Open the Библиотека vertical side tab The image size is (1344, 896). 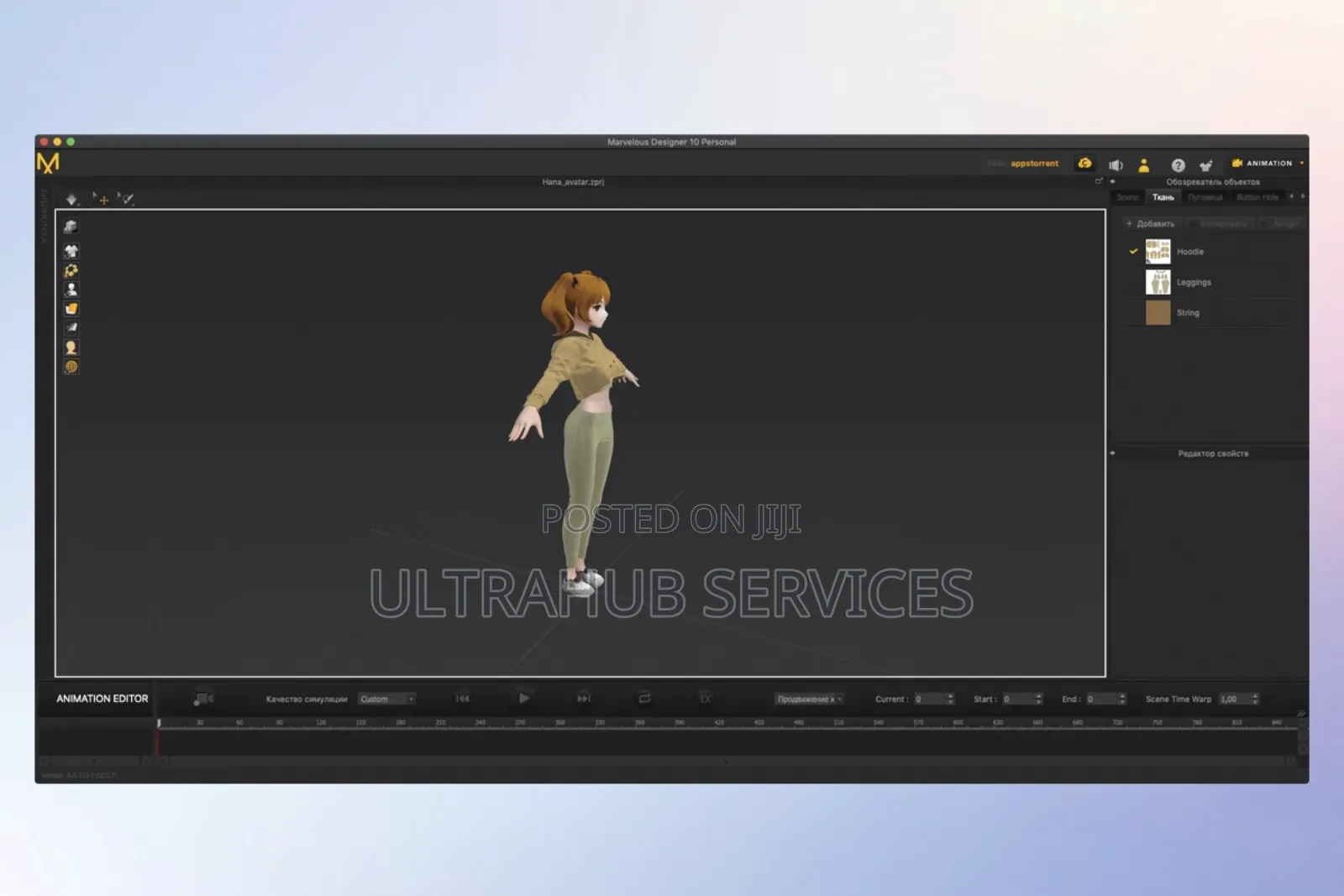44,216
